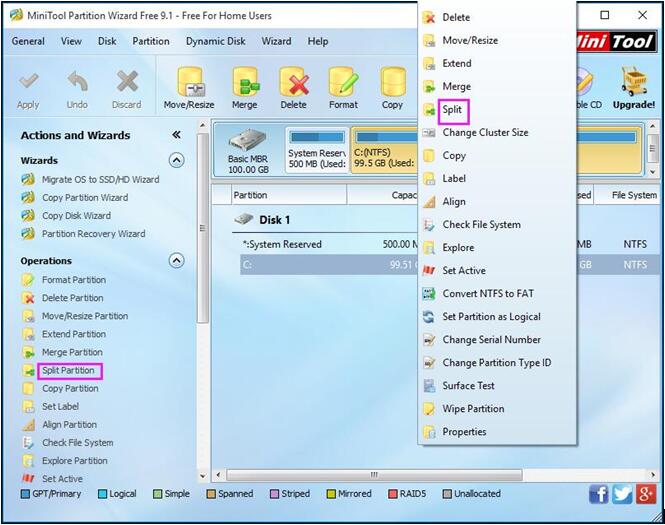
Task: Click Explore Partition operation
Action: [75, 461]
